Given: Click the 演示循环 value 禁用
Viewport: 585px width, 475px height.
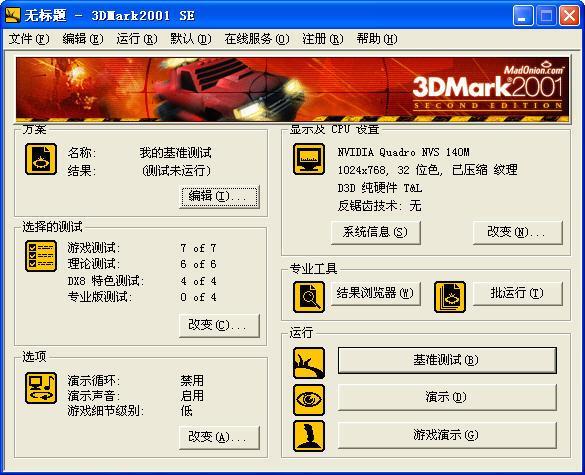Looking at the screenshot, I should [x=192, y=381].
